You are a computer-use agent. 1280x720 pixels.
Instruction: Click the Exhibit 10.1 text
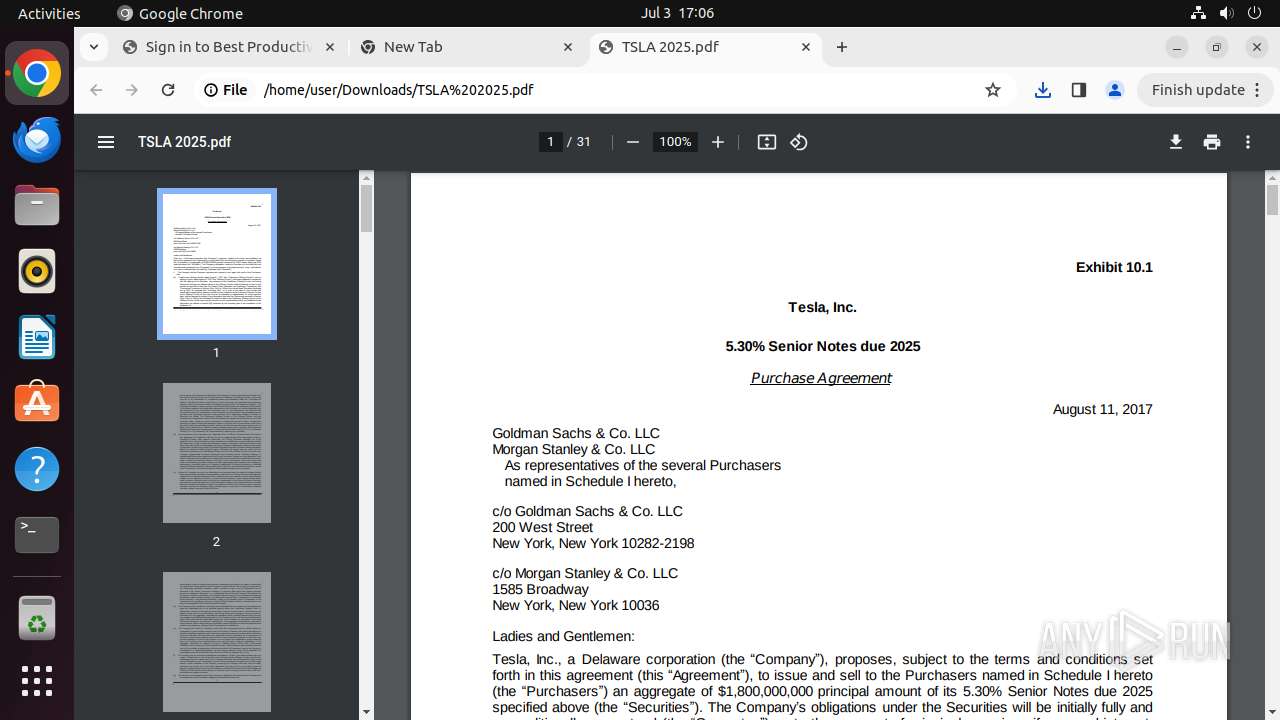(x=1114, y=267)
